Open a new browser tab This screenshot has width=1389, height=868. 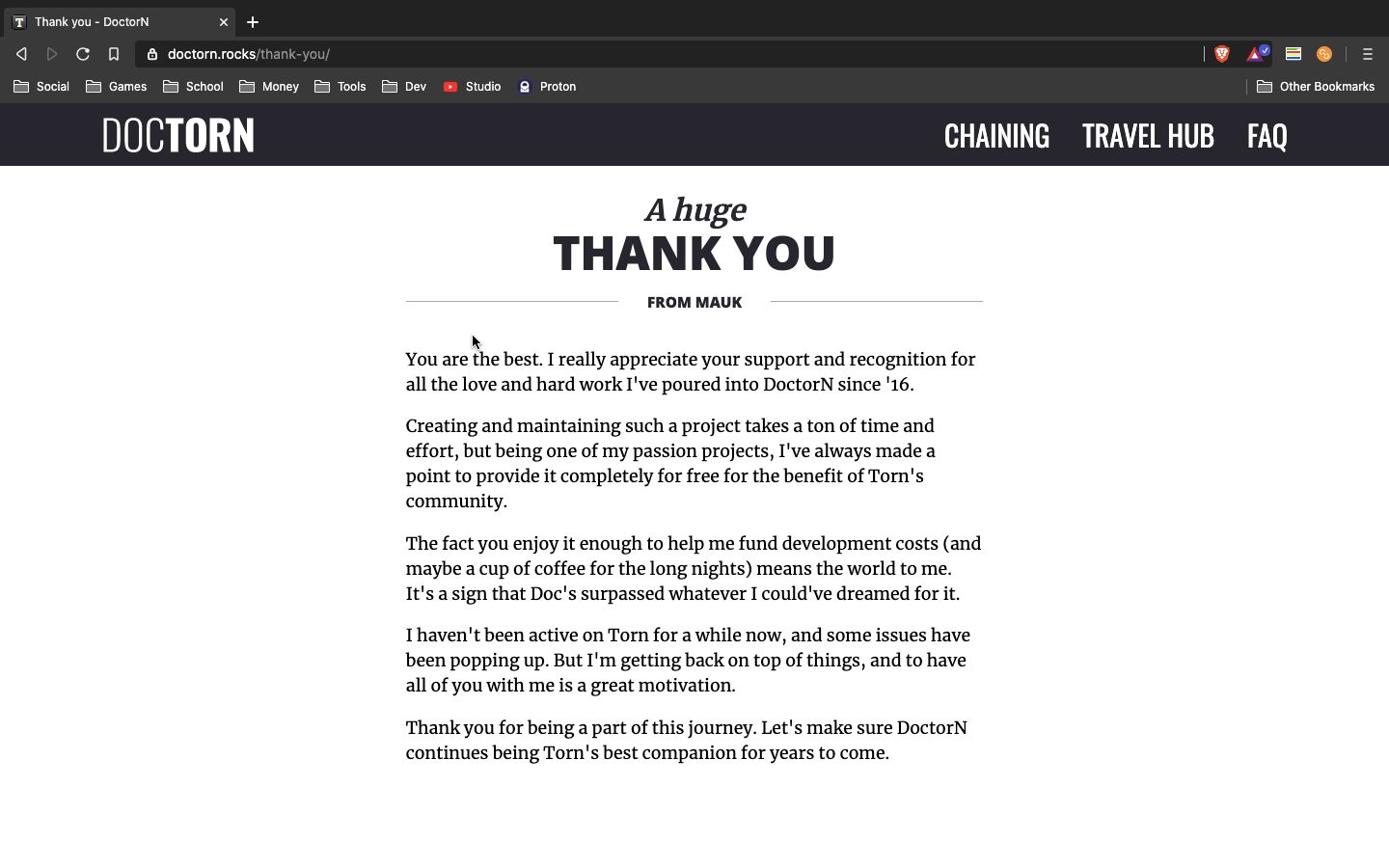(253, 21)
